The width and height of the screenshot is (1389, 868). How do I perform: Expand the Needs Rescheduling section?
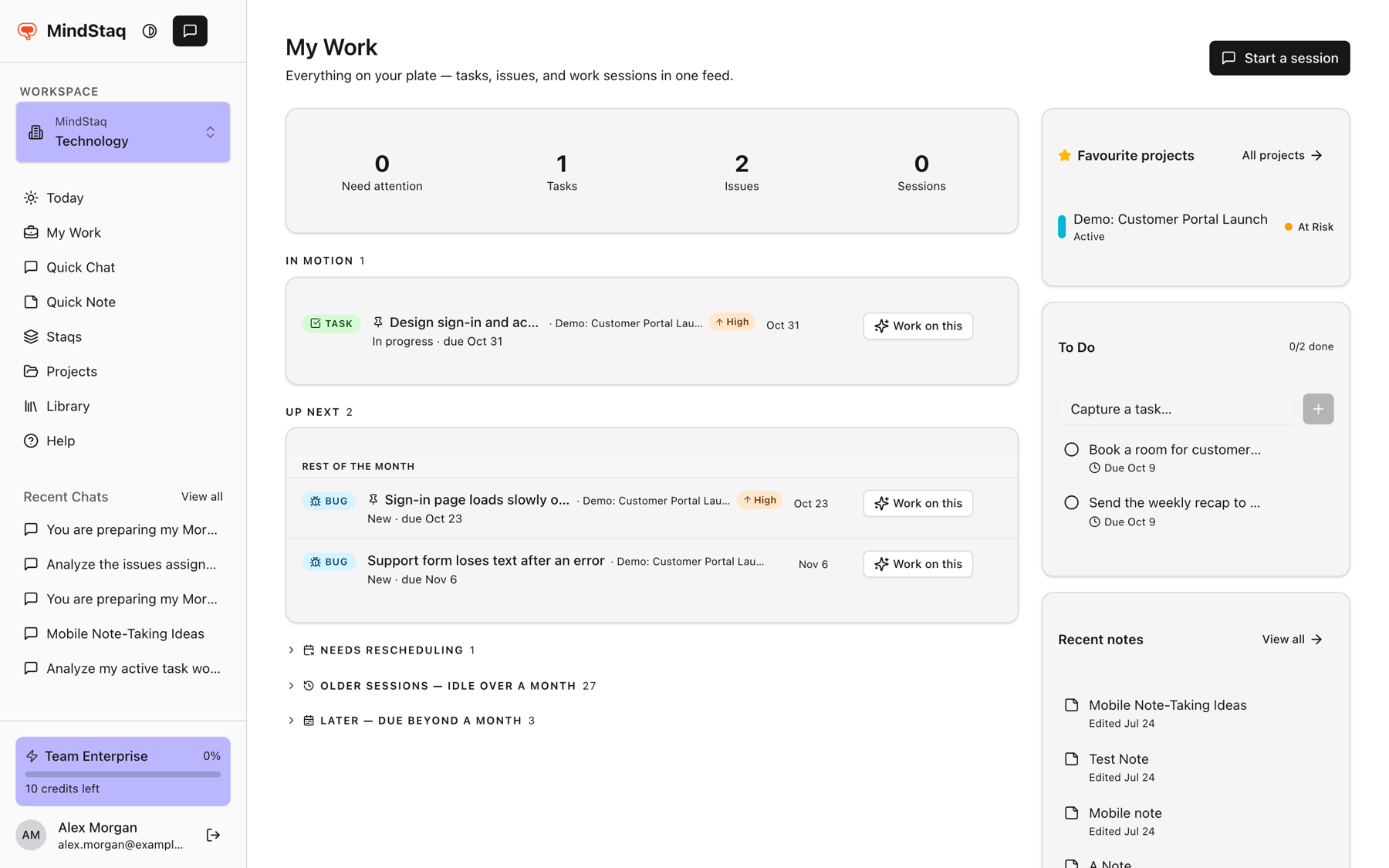pos(382,650)
